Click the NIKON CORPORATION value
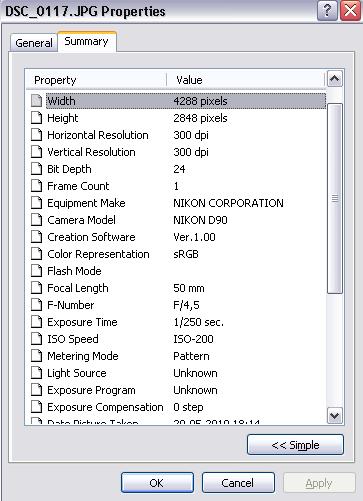Viewport: 363px width, 501px height. pyautogui.click(x=228, y=203)
